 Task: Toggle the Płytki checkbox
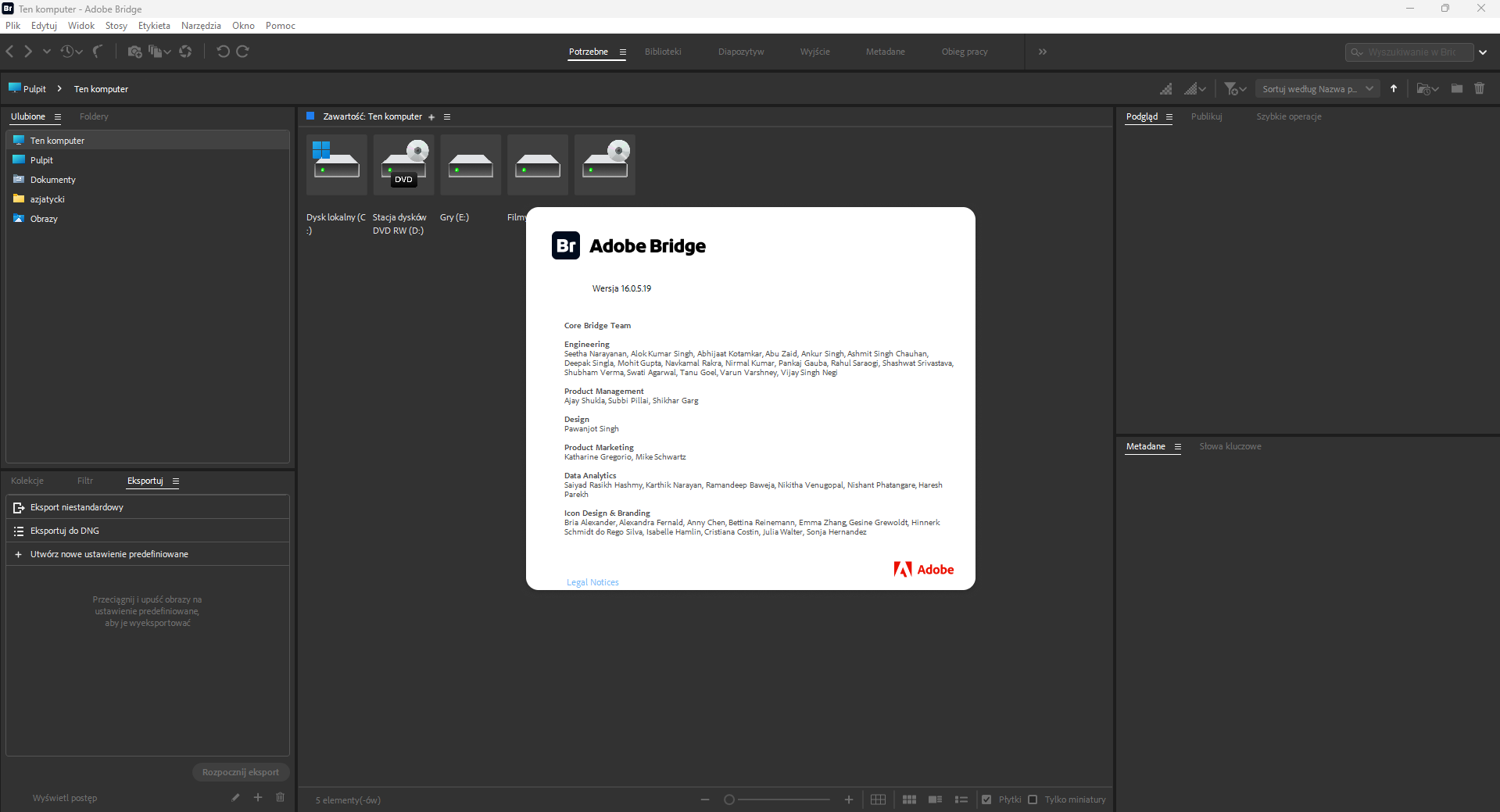pos(986,799)
